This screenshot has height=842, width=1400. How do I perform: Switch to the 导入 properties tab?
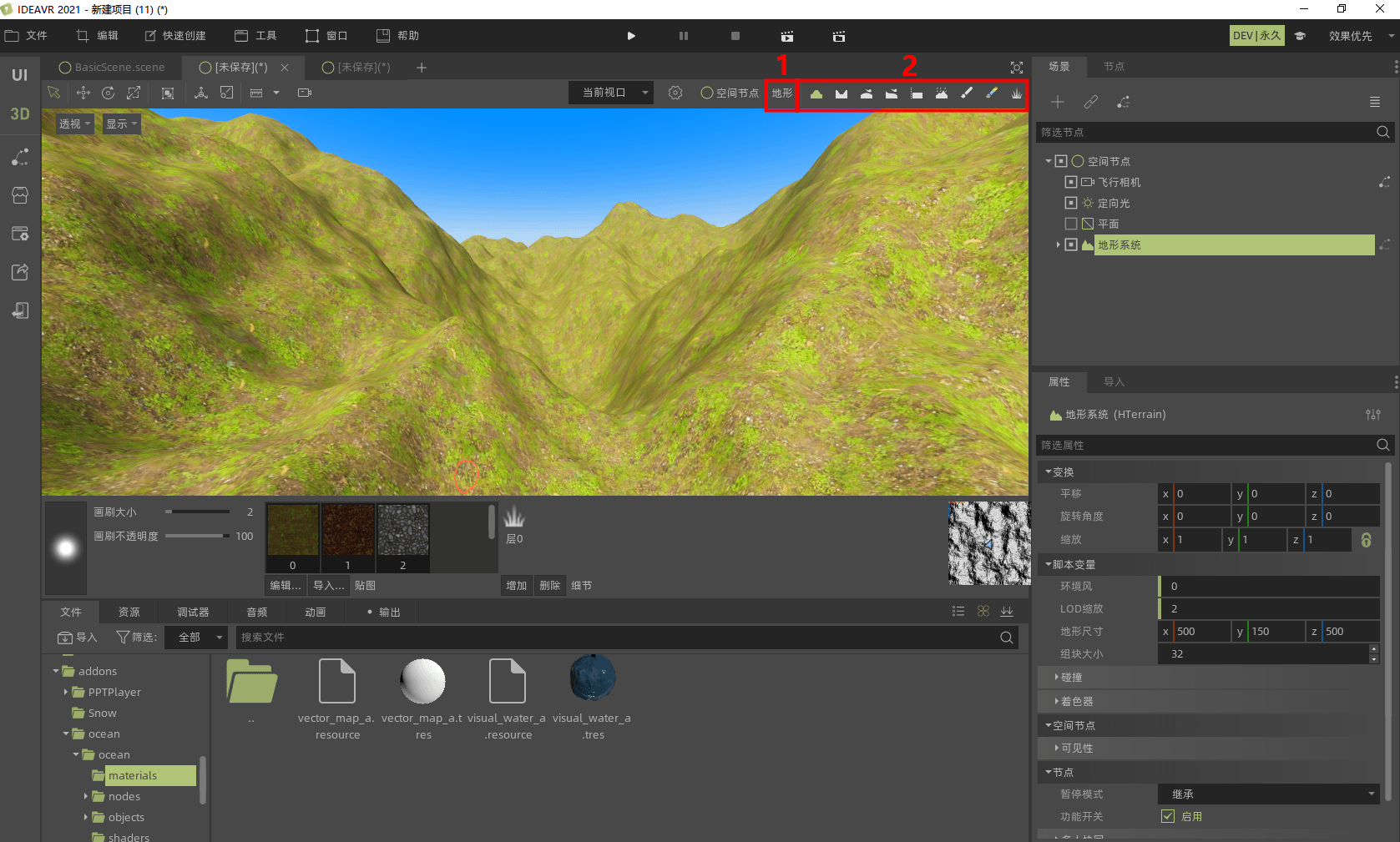1114,382
